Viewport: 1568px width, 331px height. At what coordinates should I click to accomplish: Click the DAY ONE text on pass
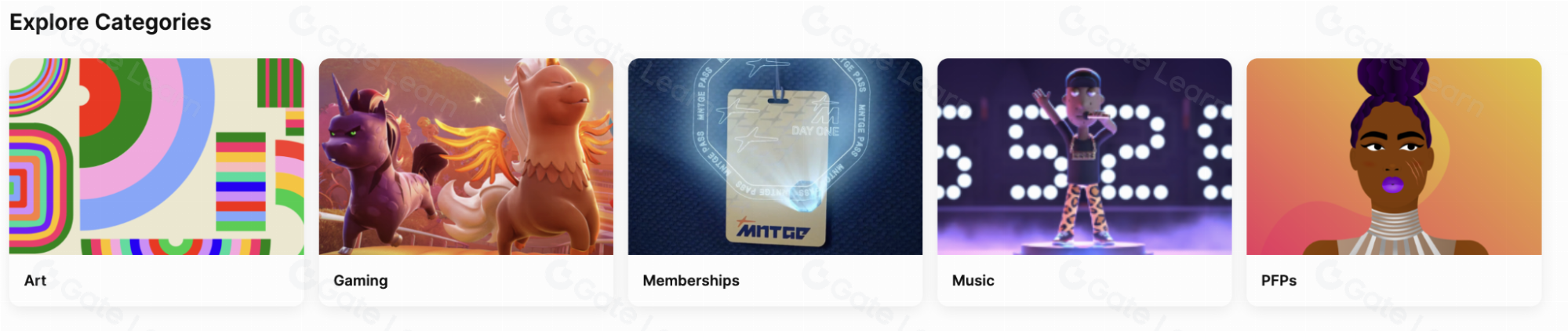815,130
